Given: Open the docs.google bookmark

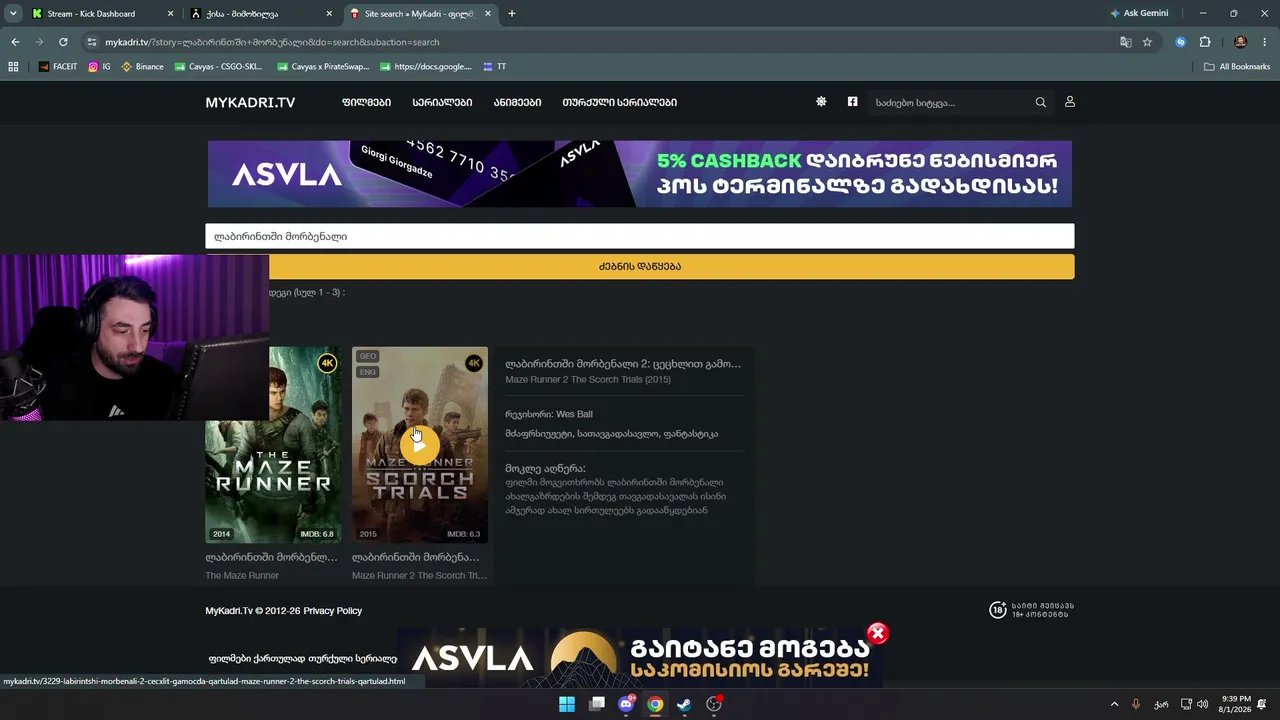Looking at the screenshot, I should 426,67.
